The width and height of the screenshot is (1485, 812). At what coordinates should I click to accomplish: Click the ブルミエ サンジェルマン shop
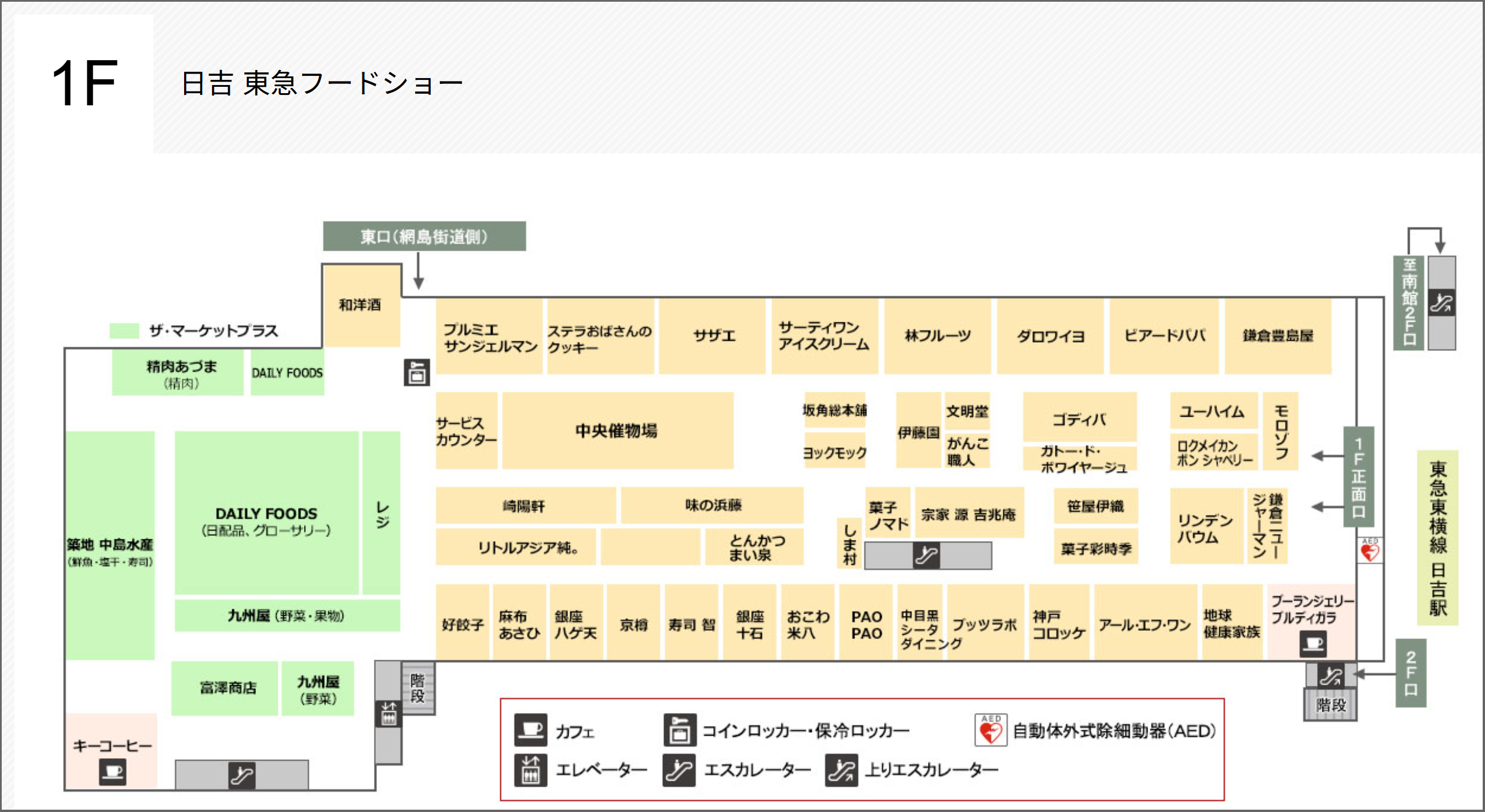tap(489, 336)
